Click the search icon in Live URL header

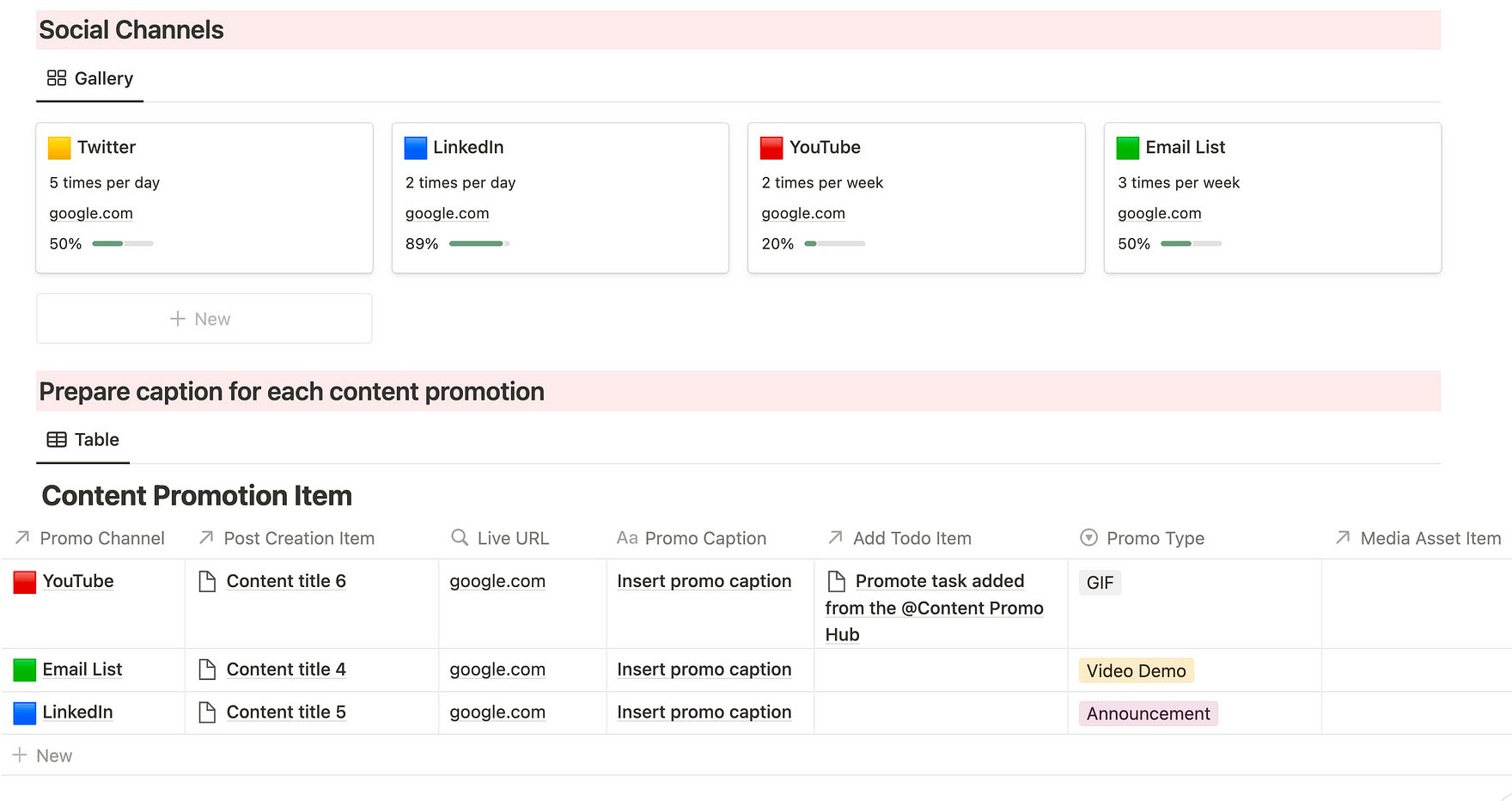tap(460, 538)
